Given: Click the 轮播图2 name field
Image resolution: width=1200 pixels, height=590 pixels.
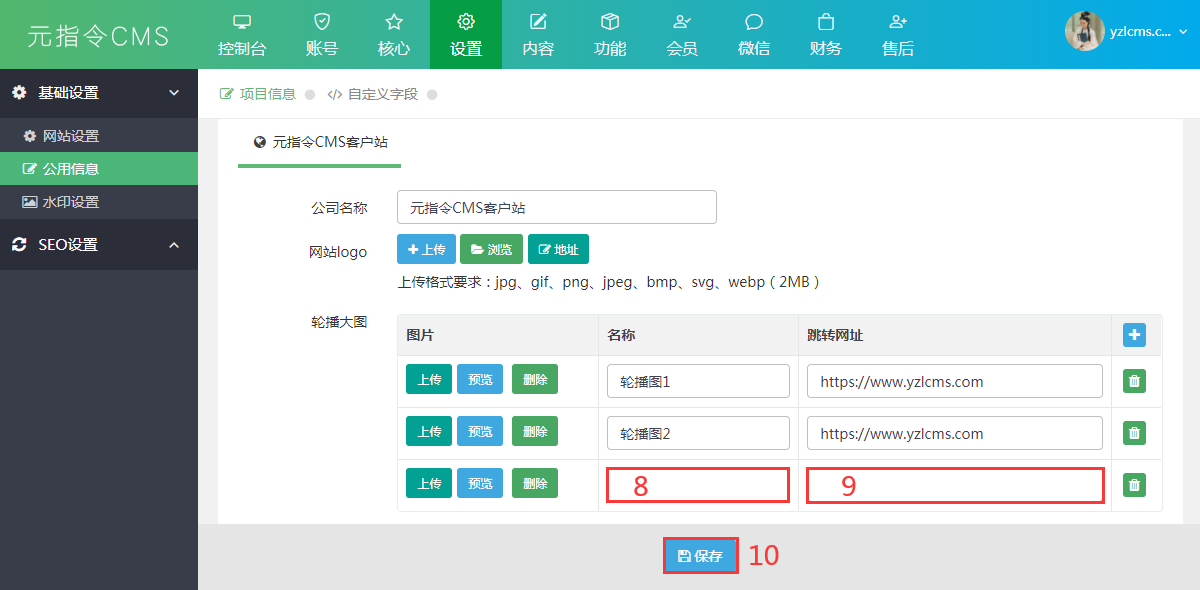Looking at the screenshot, I should click(698, 433).
